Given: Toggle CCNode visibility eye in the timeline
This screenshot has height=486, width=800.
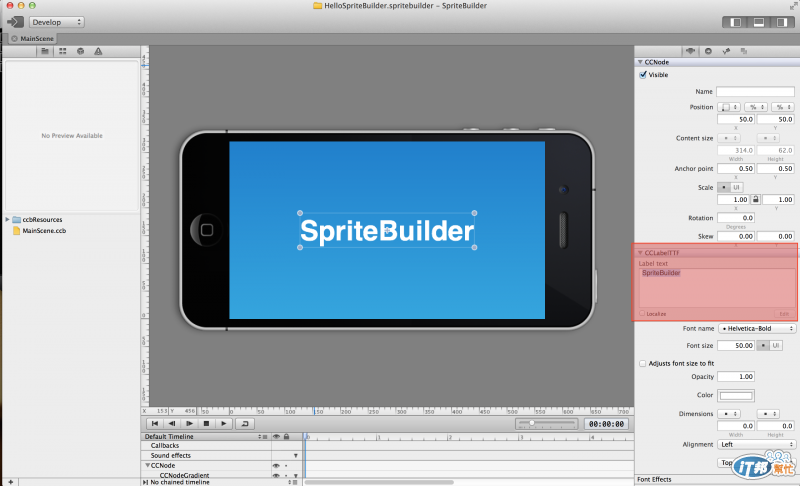Looking at the screenshot, I should [x=276, y=466].
